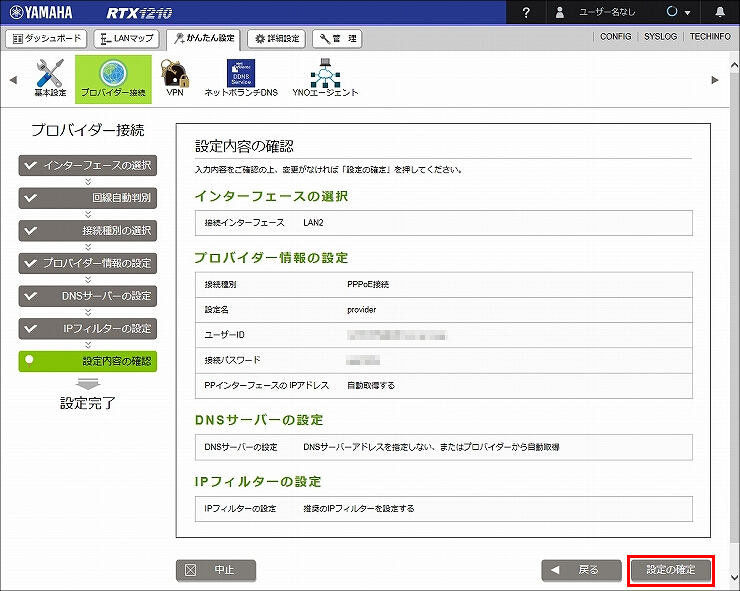The height and width of the screenshot is (591, 740).
Task: Open the notification bell icon
Action: [x=720, y=12]
